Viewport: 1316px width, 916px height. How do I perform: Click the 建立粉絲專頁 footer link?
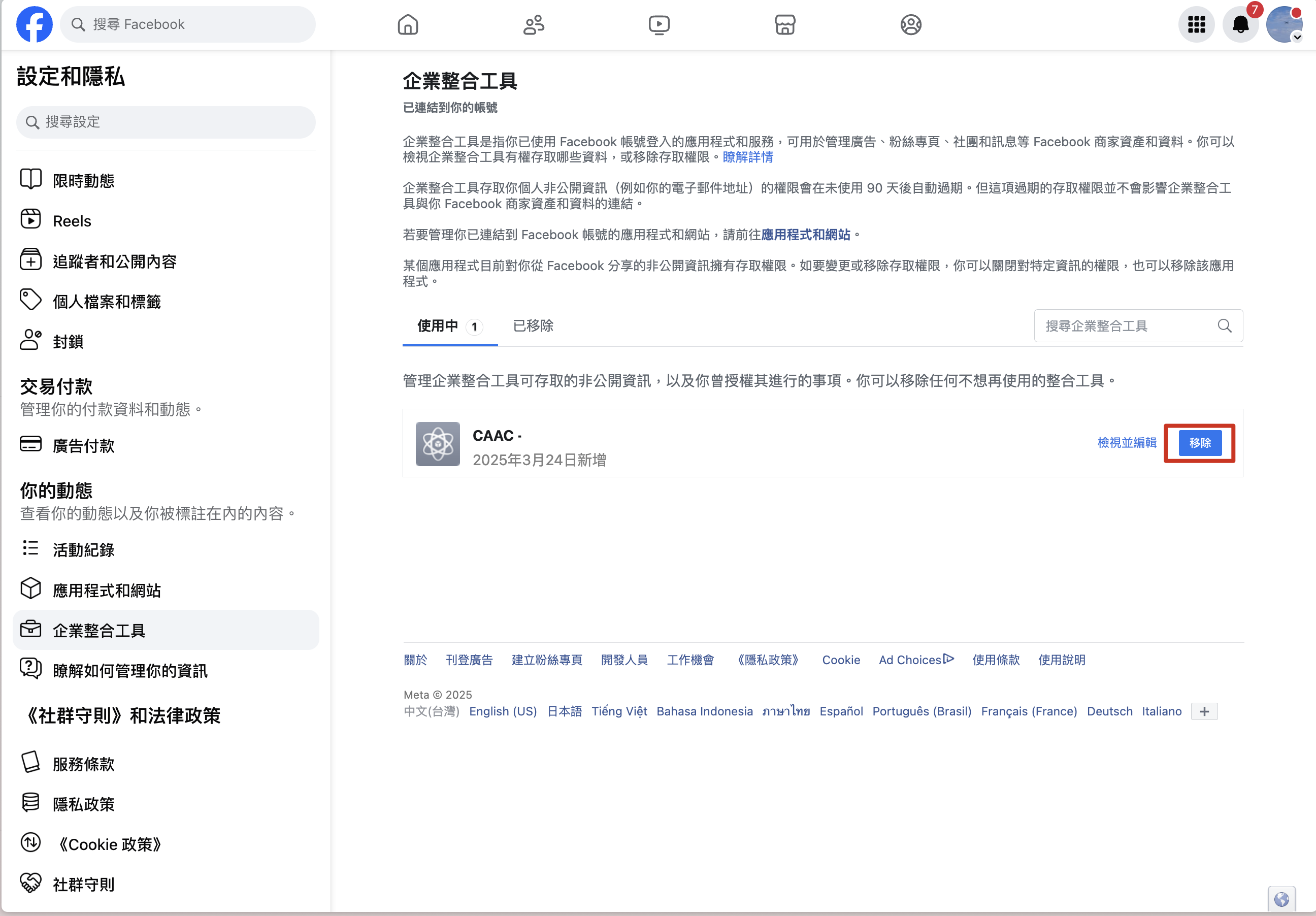pyautogui.click(x=547, y=660)
